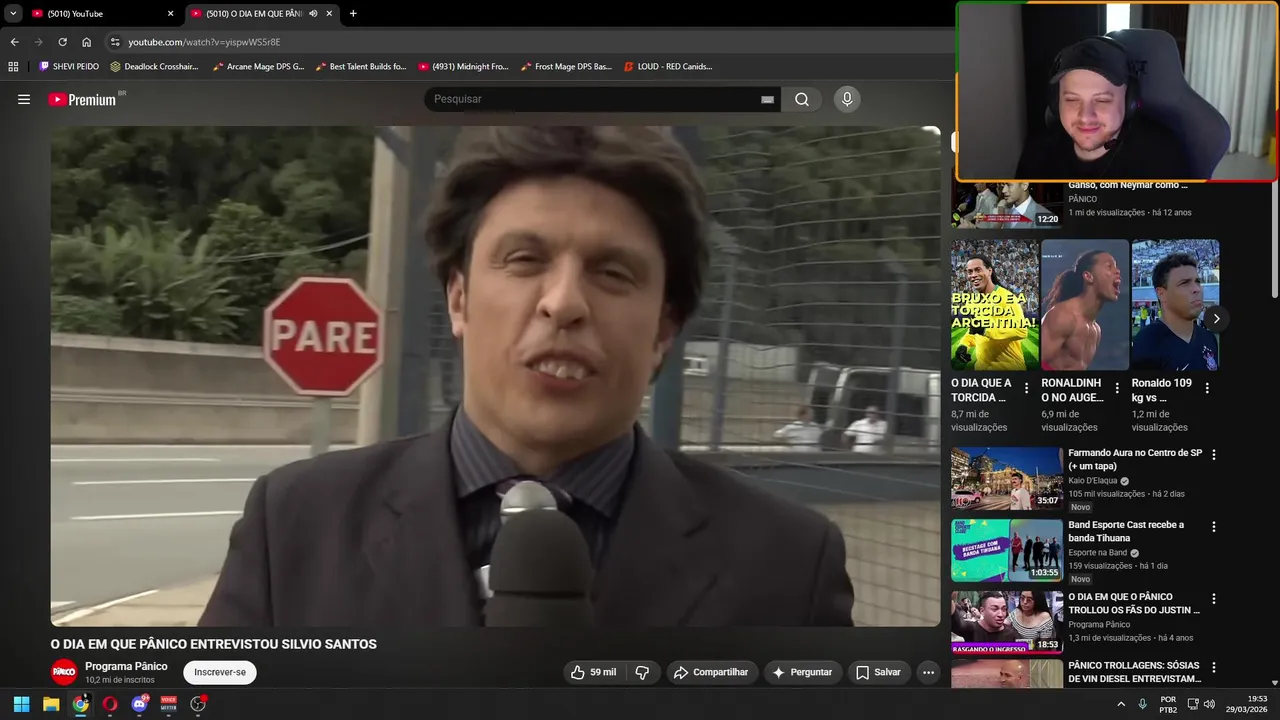Open options for PÂNICO TROLLOU Justin video

tap(1214, 599)
